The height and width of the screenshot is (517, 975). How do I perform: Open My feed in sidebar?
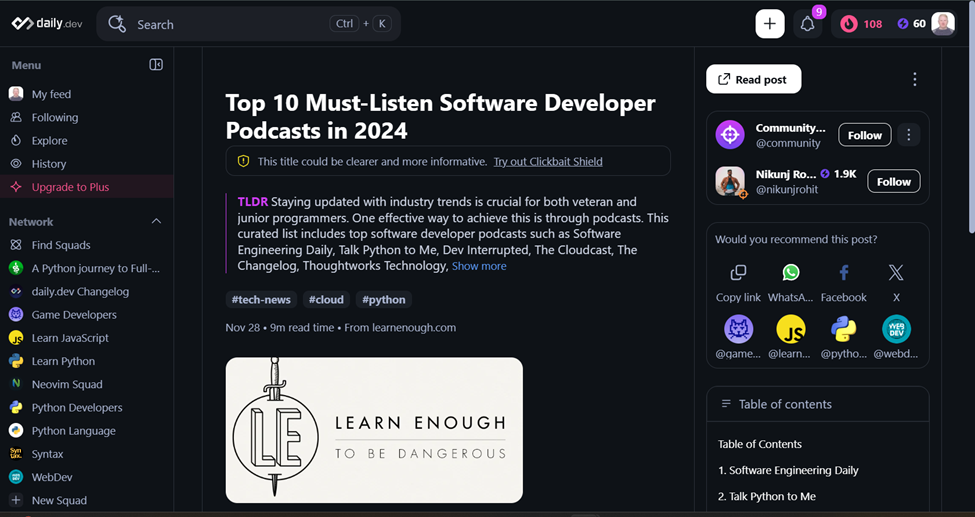[x=87, y=94]
